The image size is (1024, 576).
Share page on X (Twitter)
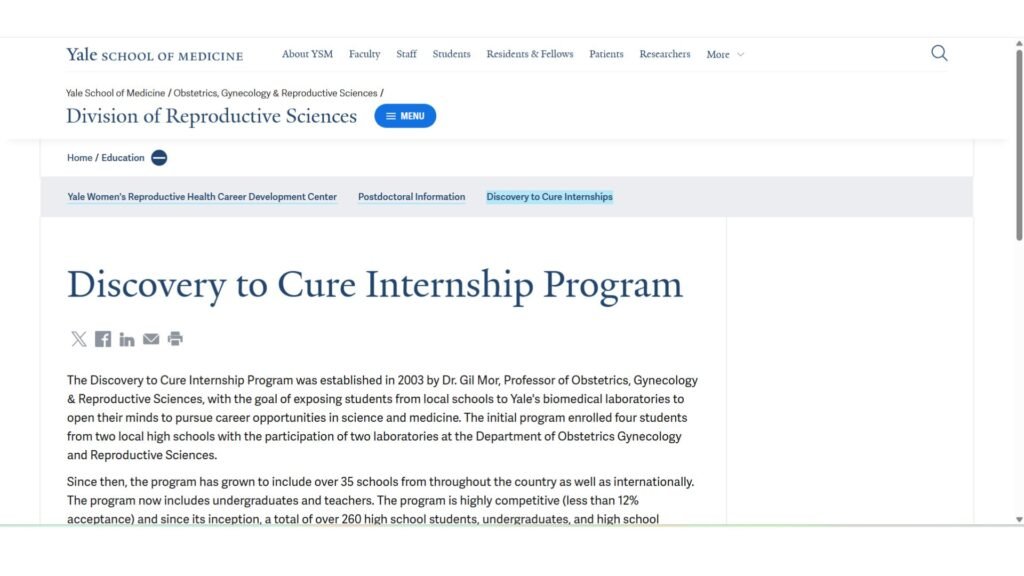79,339
